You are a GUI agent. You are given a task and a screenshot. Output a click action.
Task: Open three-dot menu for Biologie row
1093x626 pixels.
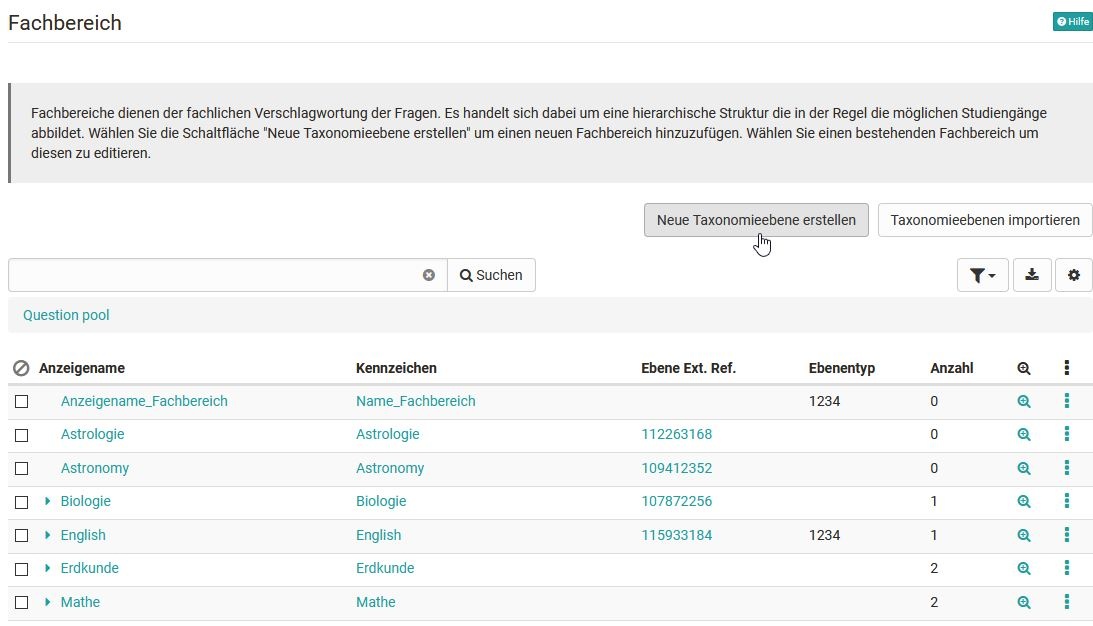(x=1067, y=501)
